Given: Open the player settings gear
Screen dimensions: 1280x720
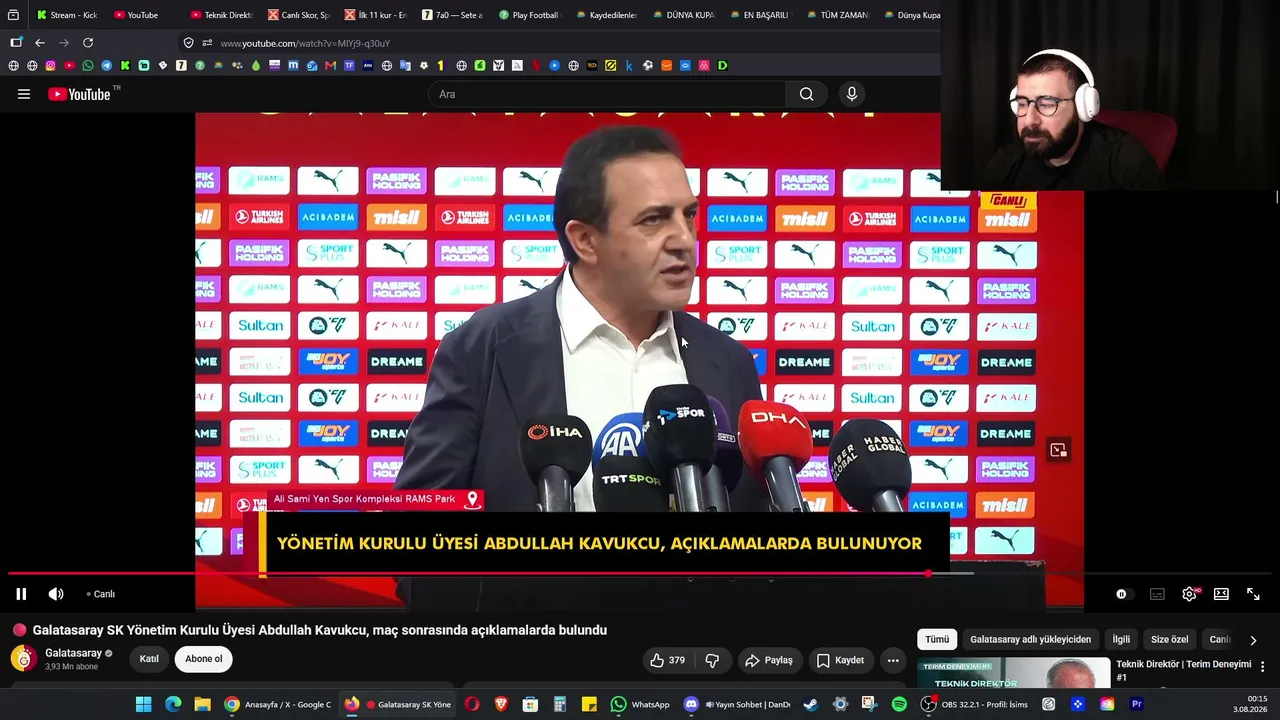Looking at the screenshot, I should [1189, 594].
